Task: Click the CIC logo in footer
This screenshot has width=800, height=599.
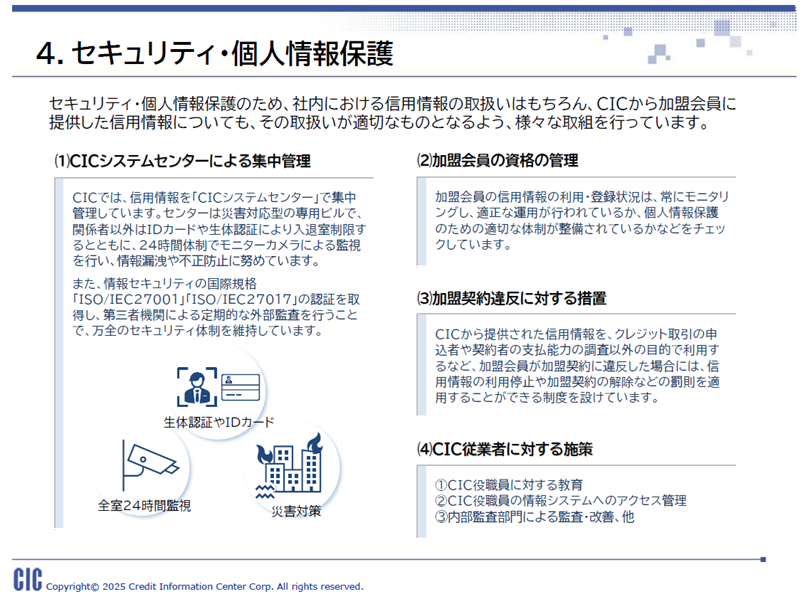Action: point(26,580)
